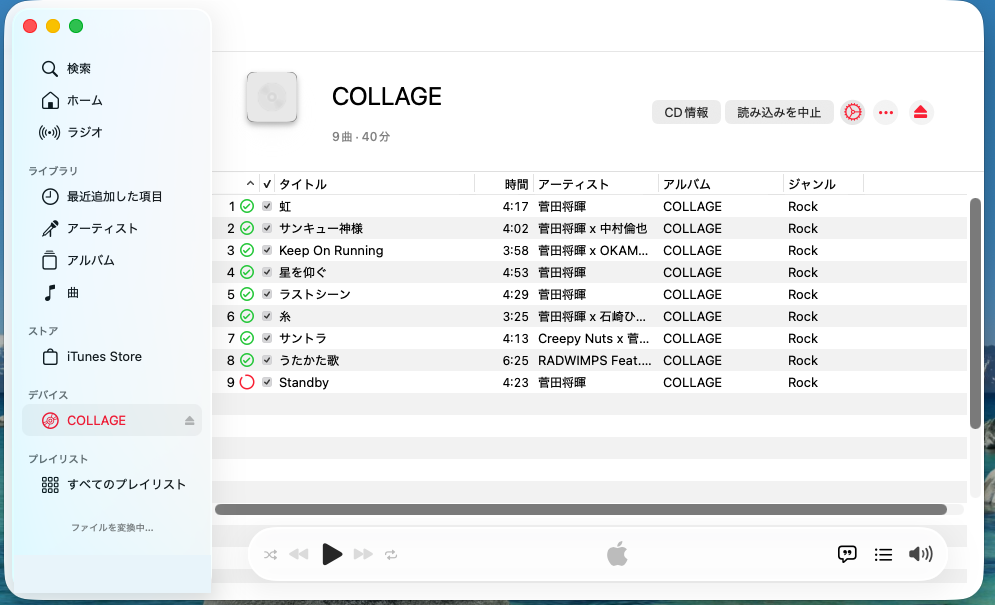Click the track number sort arrow header
This screenshot has width=995, height=605.
(x=250, y=183)
